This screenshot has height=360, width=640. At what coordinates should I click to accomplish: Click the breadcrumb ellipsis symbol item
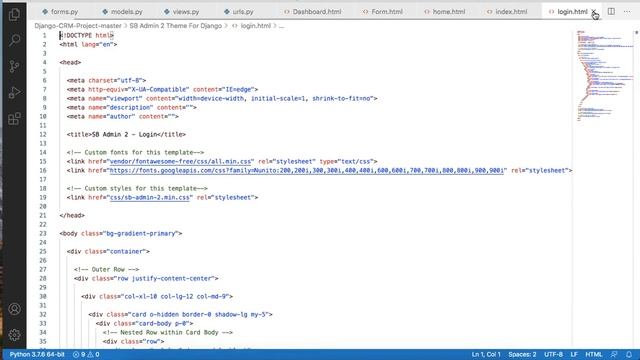(x=281, y=26)
